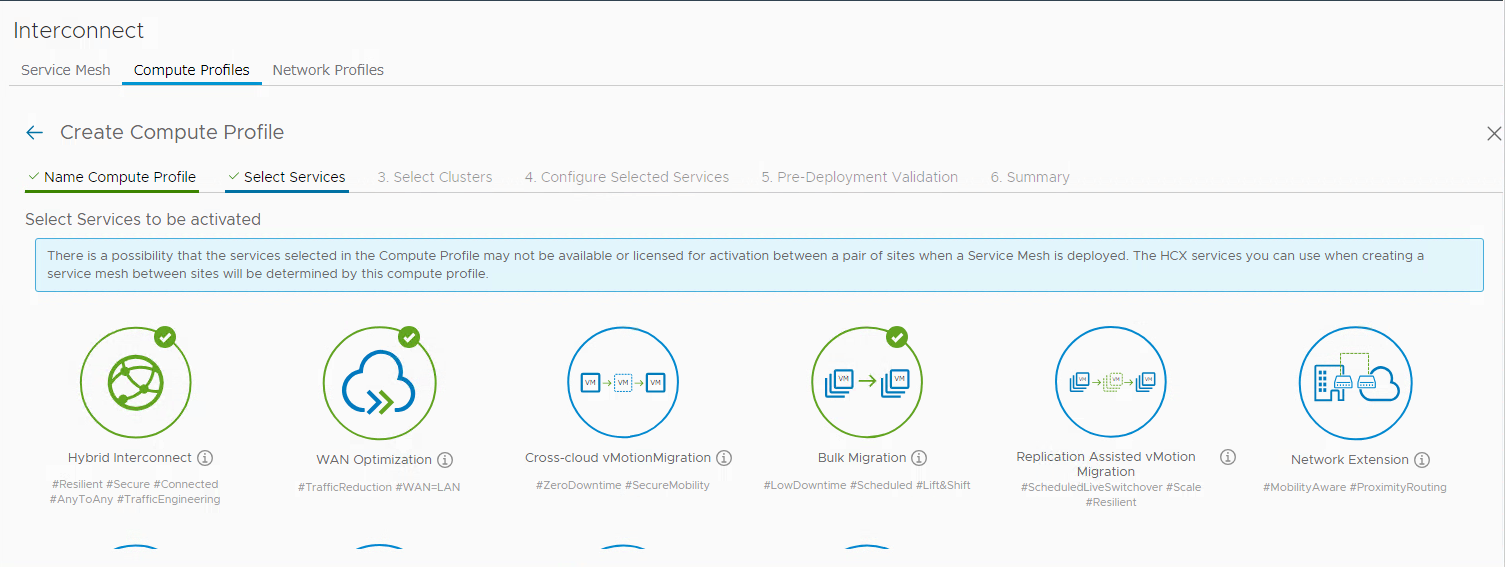Click the #Resilient #Secure #Connected tags
This screenshot has width=1505, height=567.
coord(135,492)
